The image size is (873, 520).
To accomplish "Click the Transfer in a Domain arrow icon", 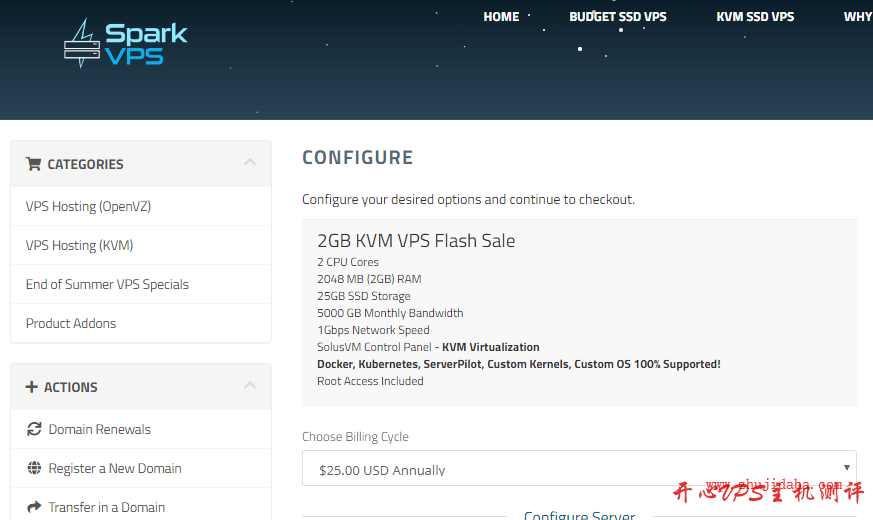I will pyautogui.click(x=34, y=507).
